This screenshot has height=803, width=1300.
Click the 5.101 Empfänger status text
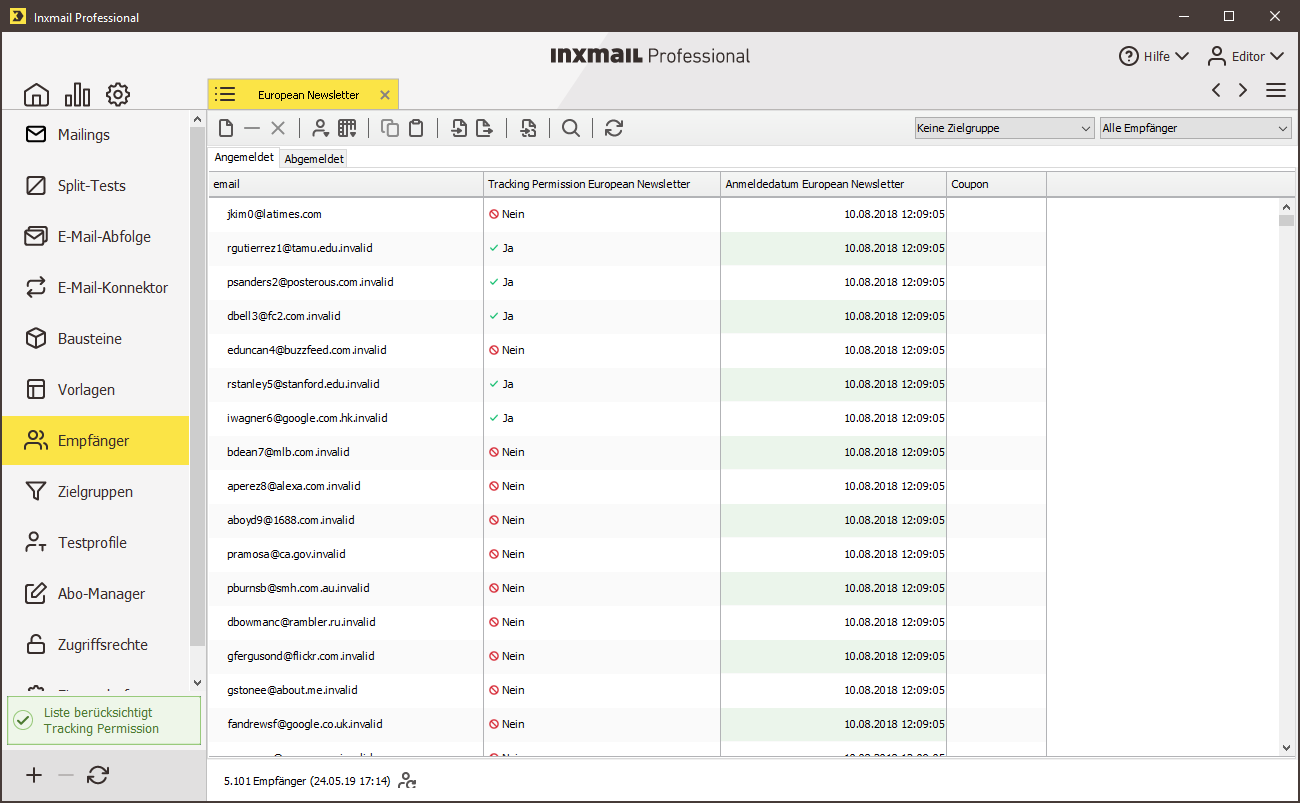click(306, 781)
